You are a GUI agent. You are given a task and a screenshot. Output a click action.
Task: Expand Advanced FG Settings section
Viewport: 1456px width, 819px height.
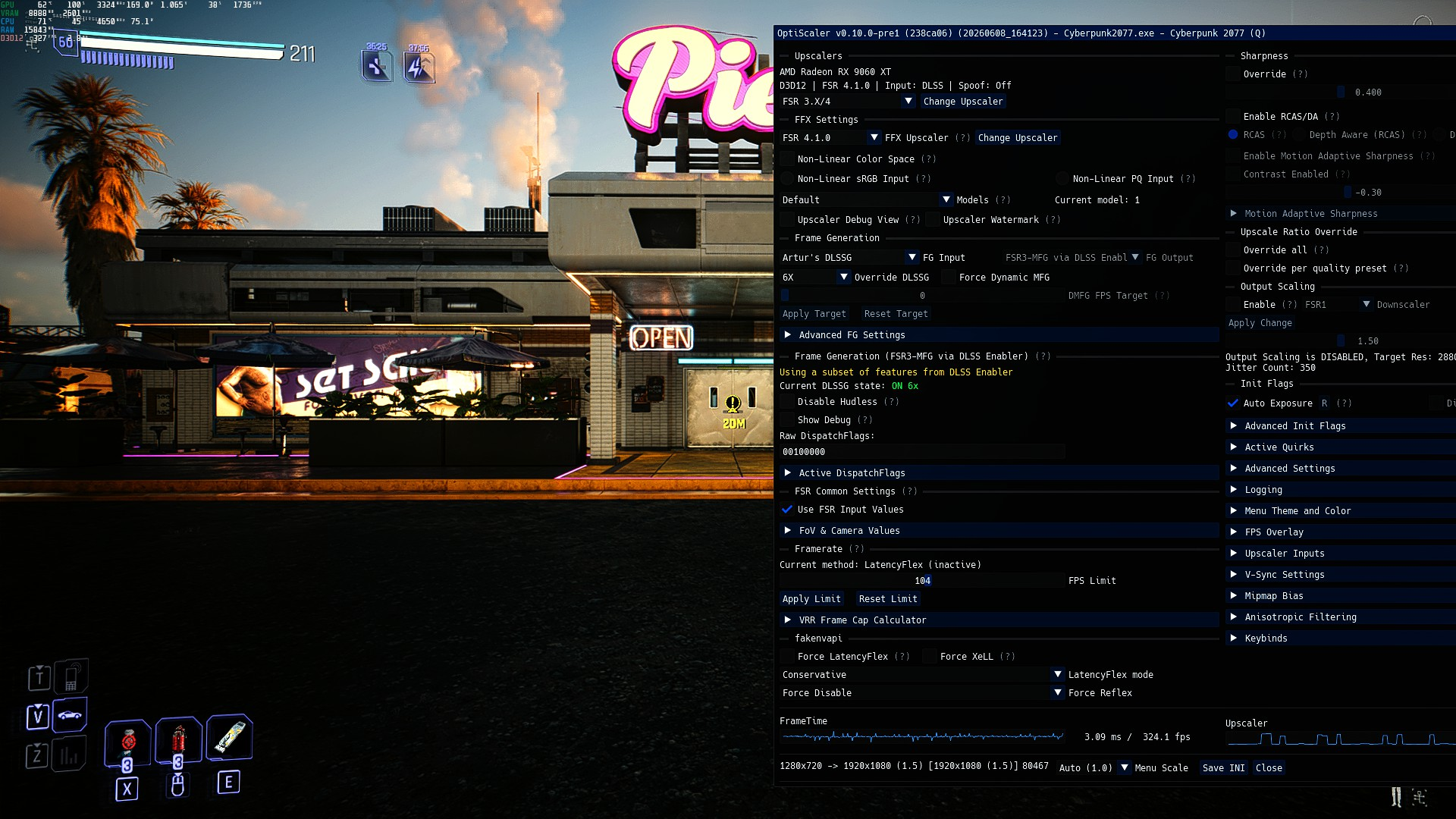[x=999, y=335]
